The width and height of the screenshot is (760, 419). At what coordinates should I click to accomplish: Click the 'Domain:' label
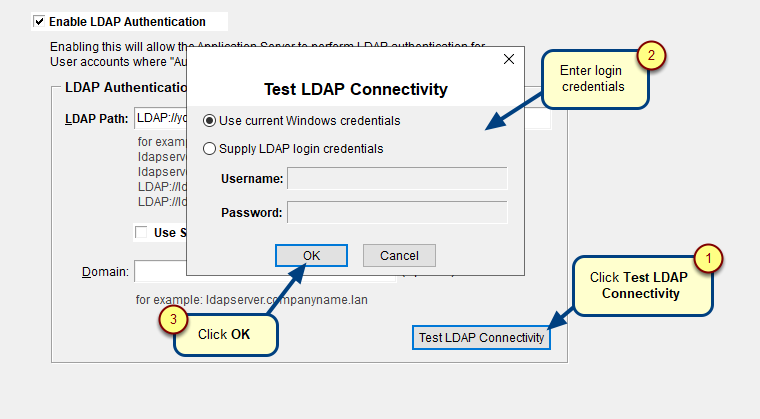pos(105,272)
